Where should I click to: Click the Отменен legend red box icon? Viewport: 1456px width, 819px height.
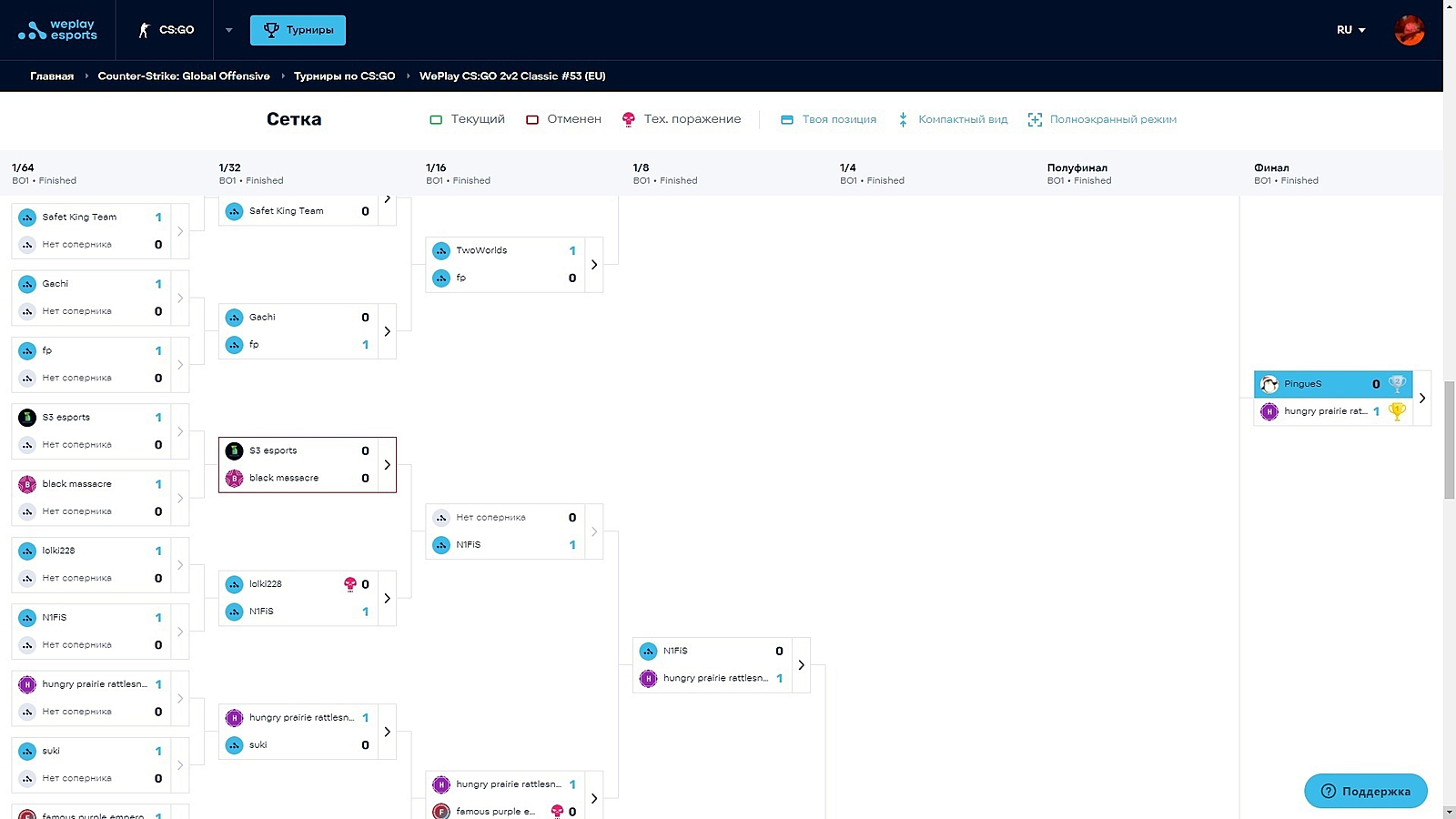[532, 119]
